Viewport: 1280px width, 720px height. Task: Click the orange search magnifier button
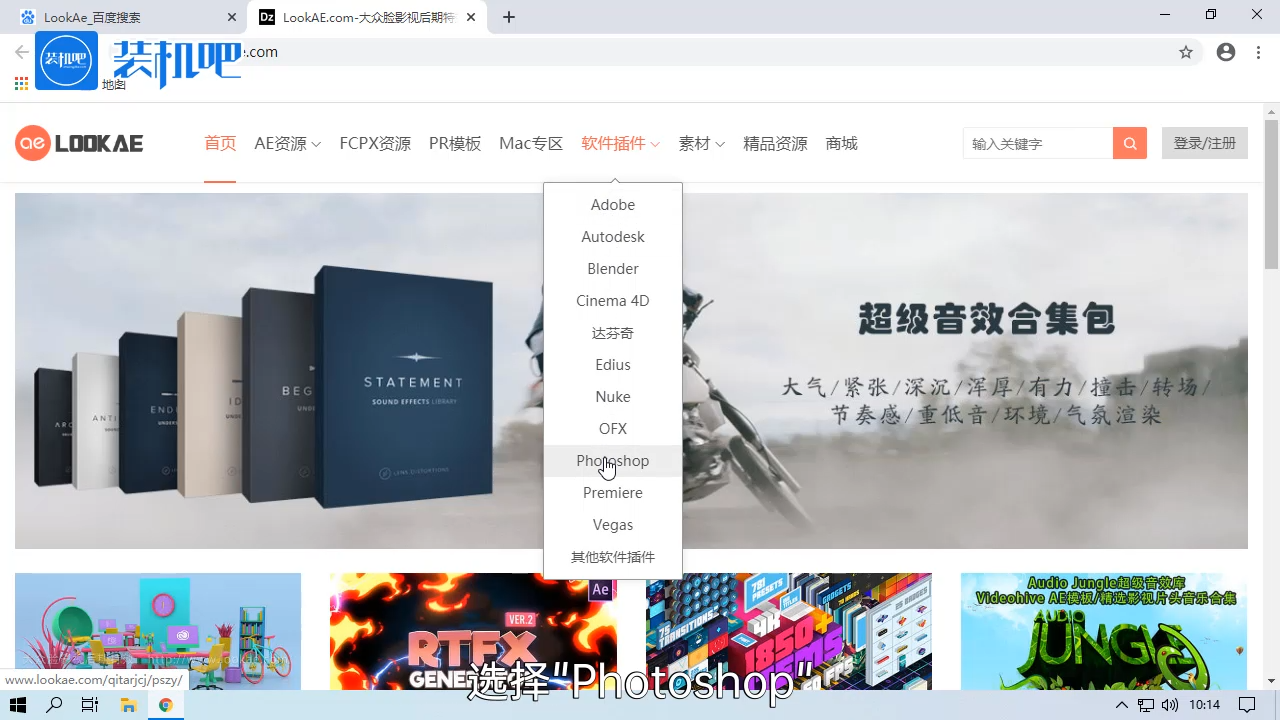pyautogui.click(x=1129, y=143)
